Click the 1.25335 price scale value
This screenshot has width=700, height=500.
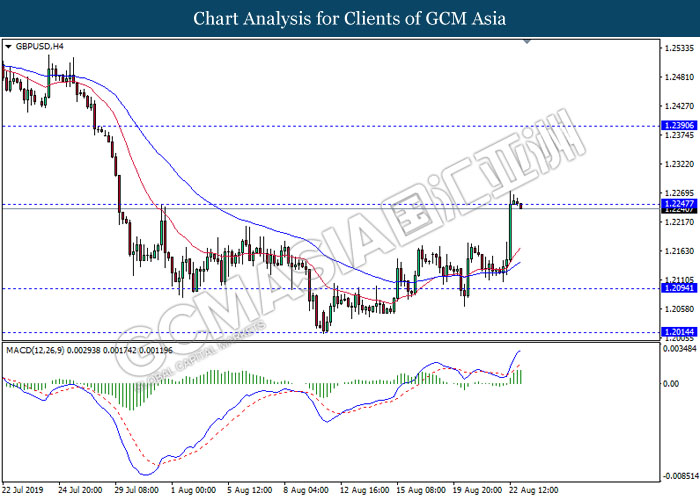pos(679,48)
